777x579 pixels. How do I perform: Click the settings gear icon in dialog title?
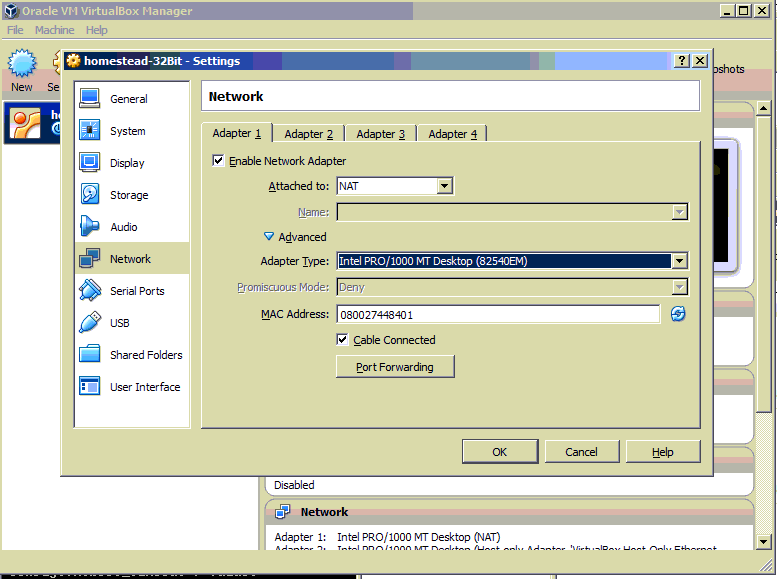tap(73, 61)
